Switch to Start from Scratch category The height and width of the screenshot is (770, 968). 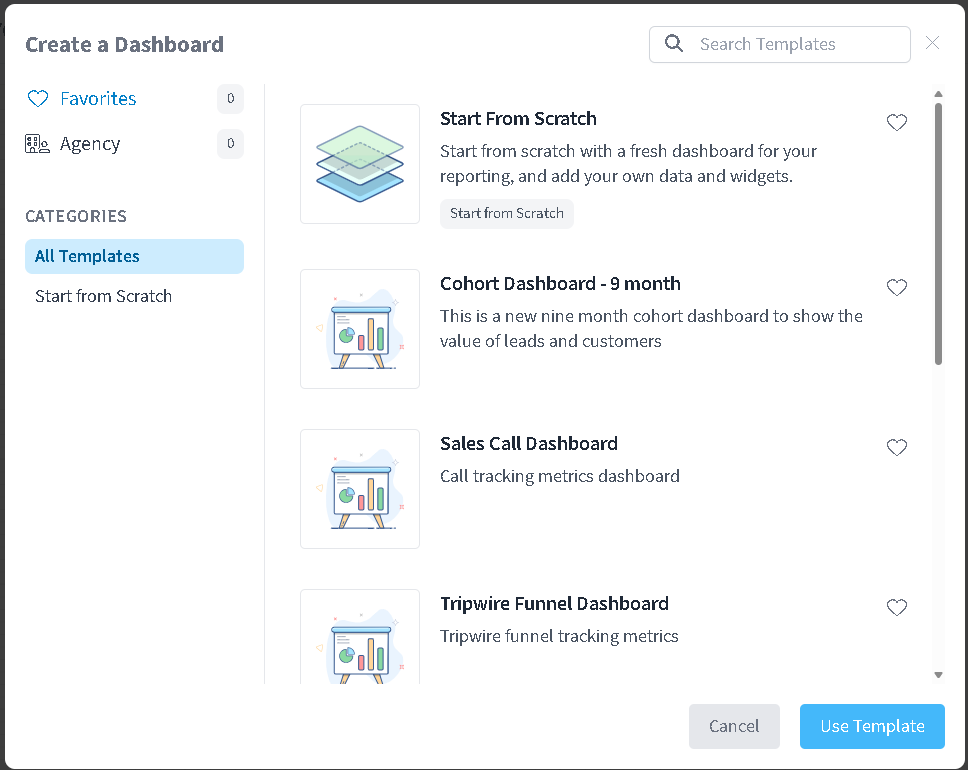[x=103, y=296]
